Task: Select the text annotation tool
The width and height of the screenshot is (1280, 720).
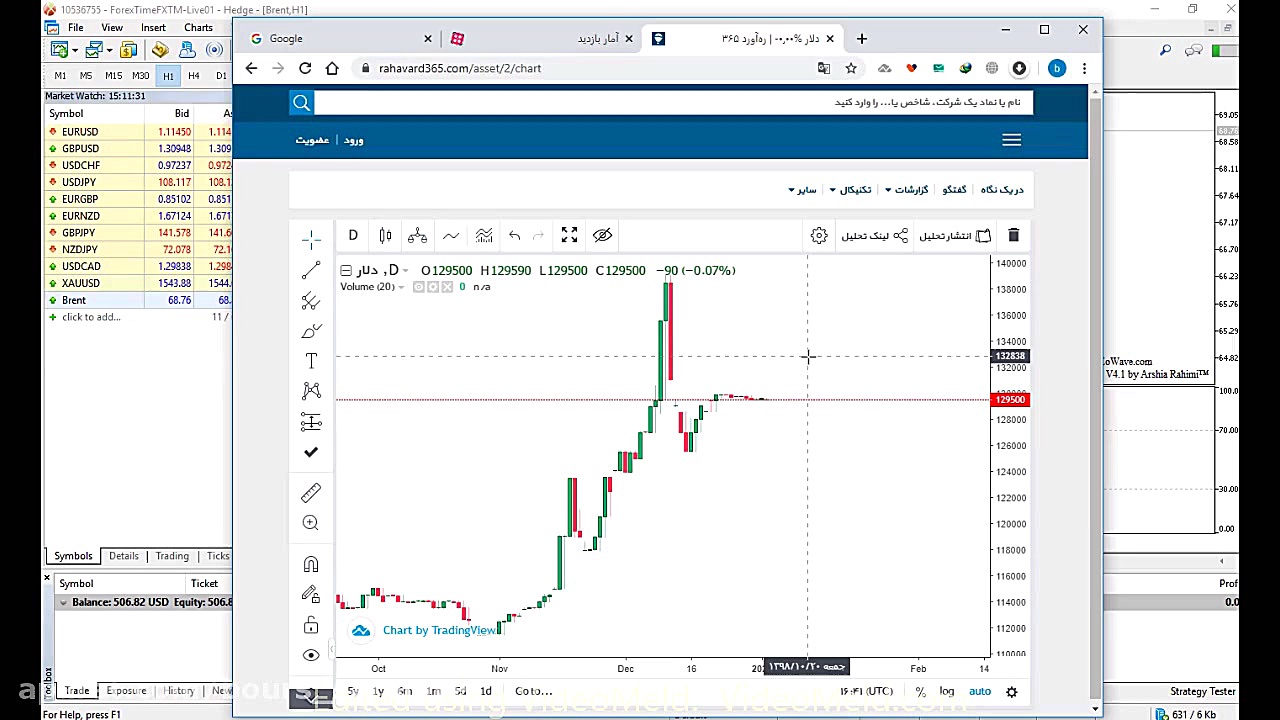Action: click(x=311, y=361)
